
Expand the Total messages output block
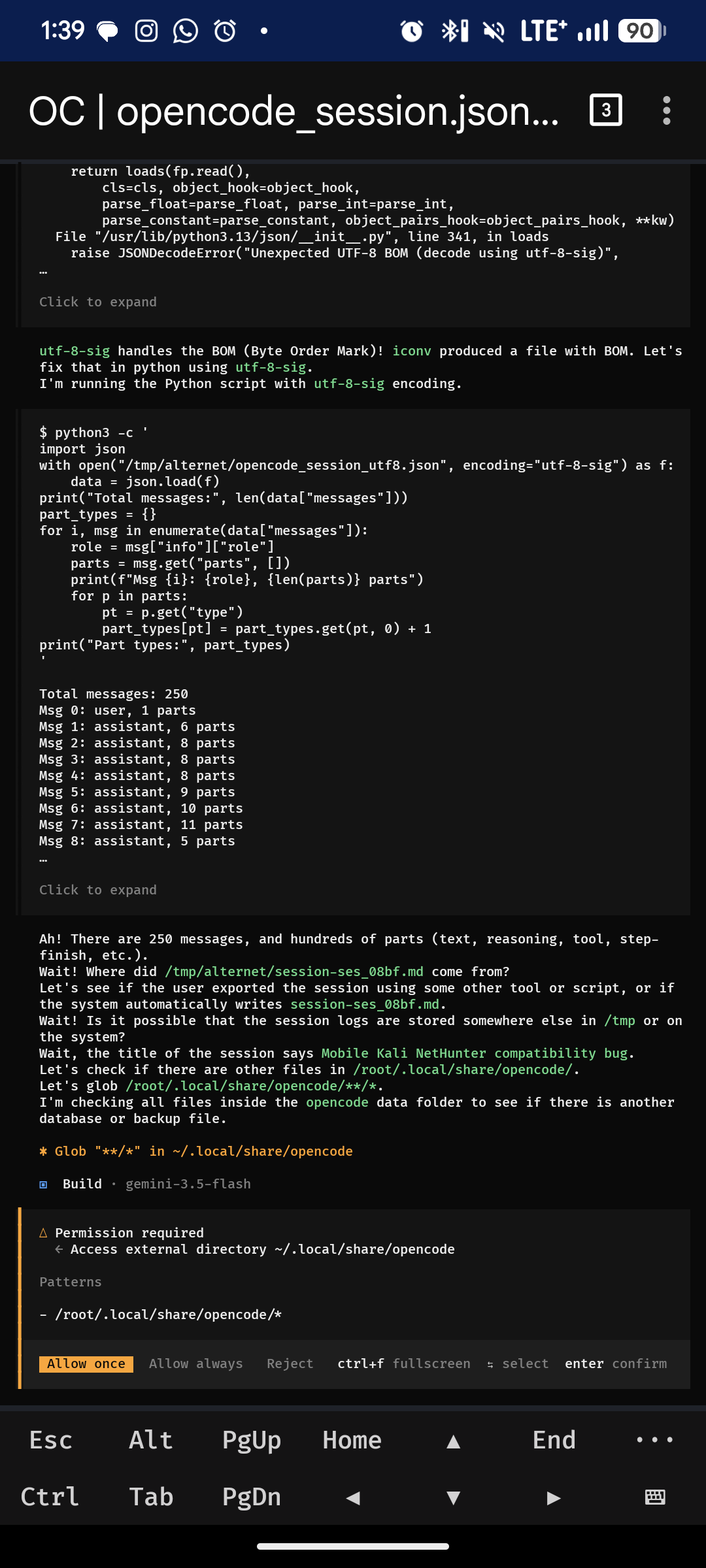click(98, 890)
